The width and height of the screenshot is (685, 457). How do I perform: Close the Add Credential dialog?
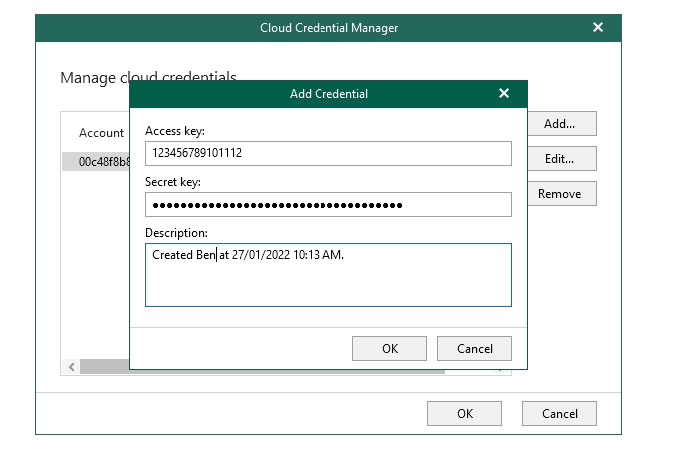pyautogui.click(x=504, y=93)
